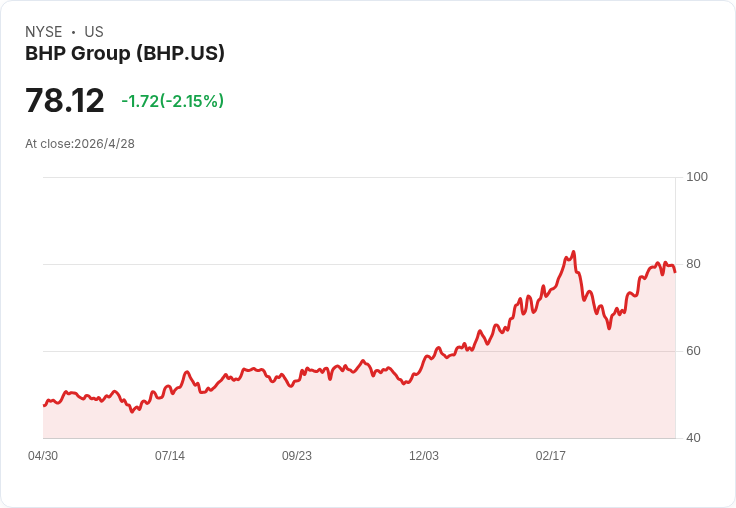
Task: Click the deep trough after the February peak
Action: (x=608, y=328)
